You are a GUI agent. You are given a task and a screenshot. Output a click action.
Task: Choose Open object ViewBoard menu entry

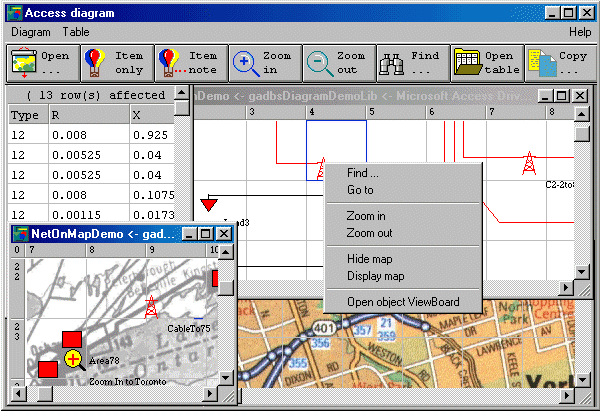(403, 302)
